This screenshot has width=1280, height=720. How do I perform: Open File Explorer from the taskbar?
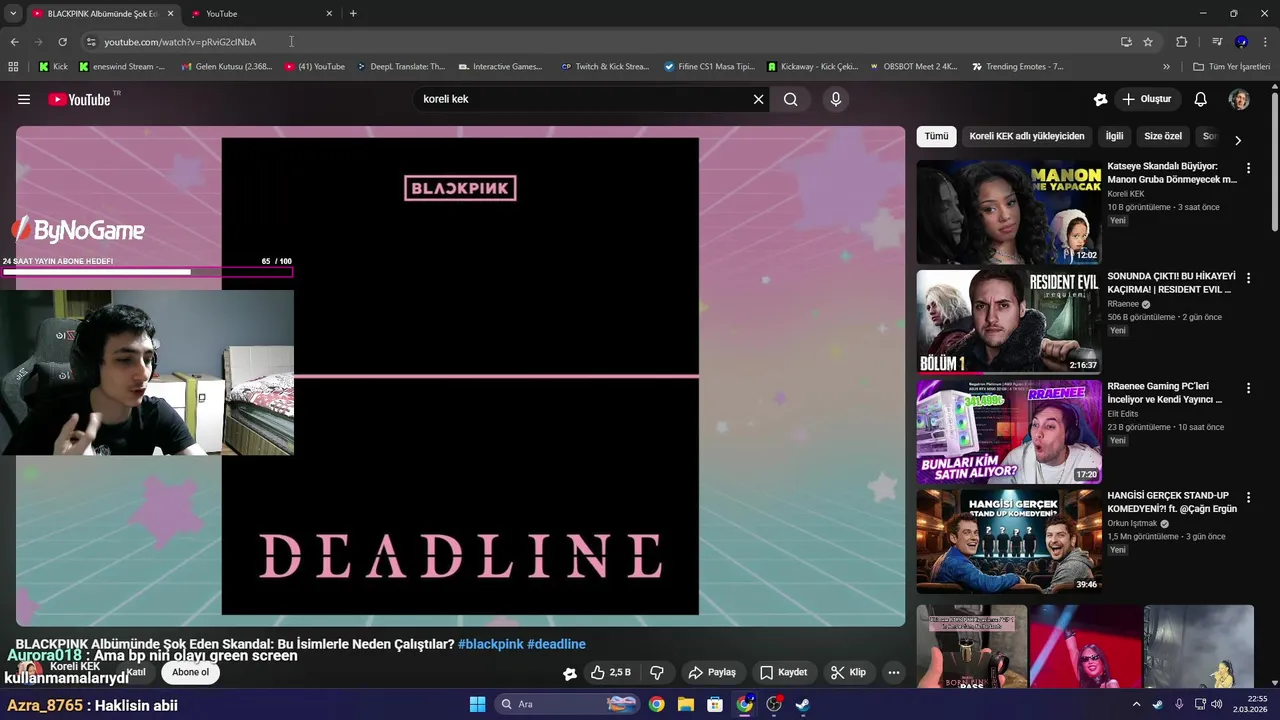[x=685, y=704]
